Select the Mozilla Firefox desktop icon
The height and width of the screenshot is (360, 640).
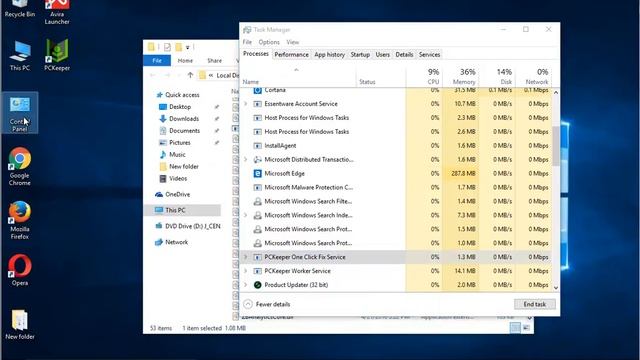click(x=20, y=220)
